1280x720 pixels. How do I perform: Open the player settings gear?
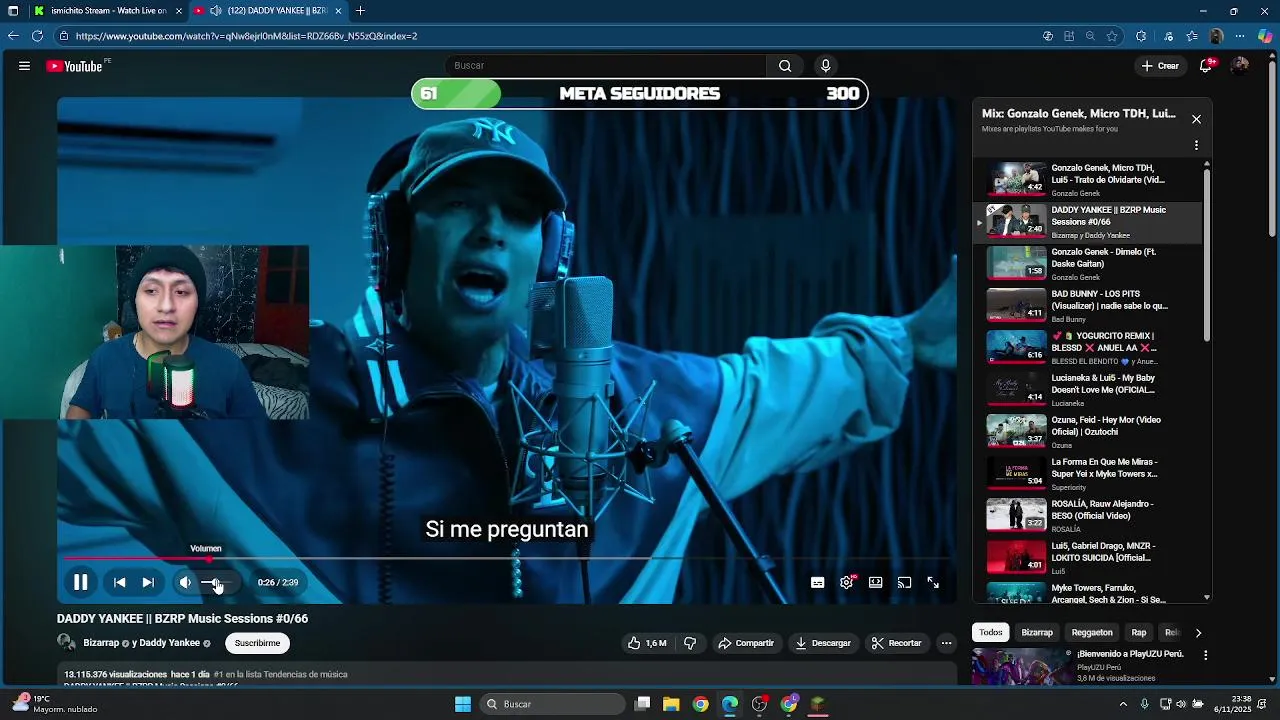[x=846, y=582]
